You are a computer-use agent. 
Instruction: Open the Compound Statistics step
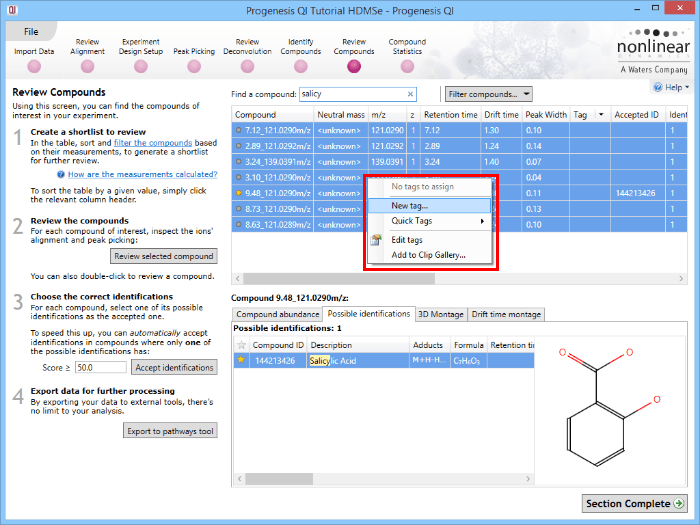point(407,67)
